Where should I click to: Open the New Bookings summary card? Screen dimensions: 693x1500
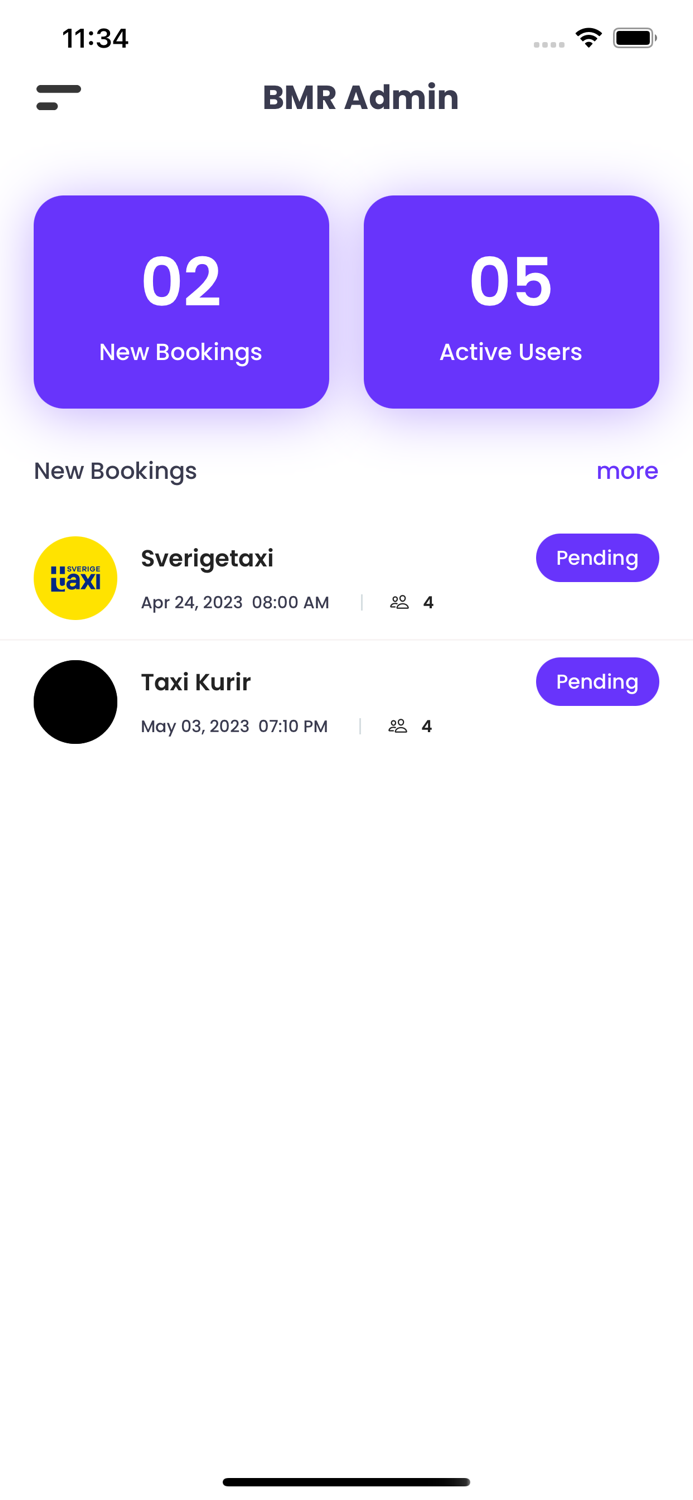click(181, 301)
